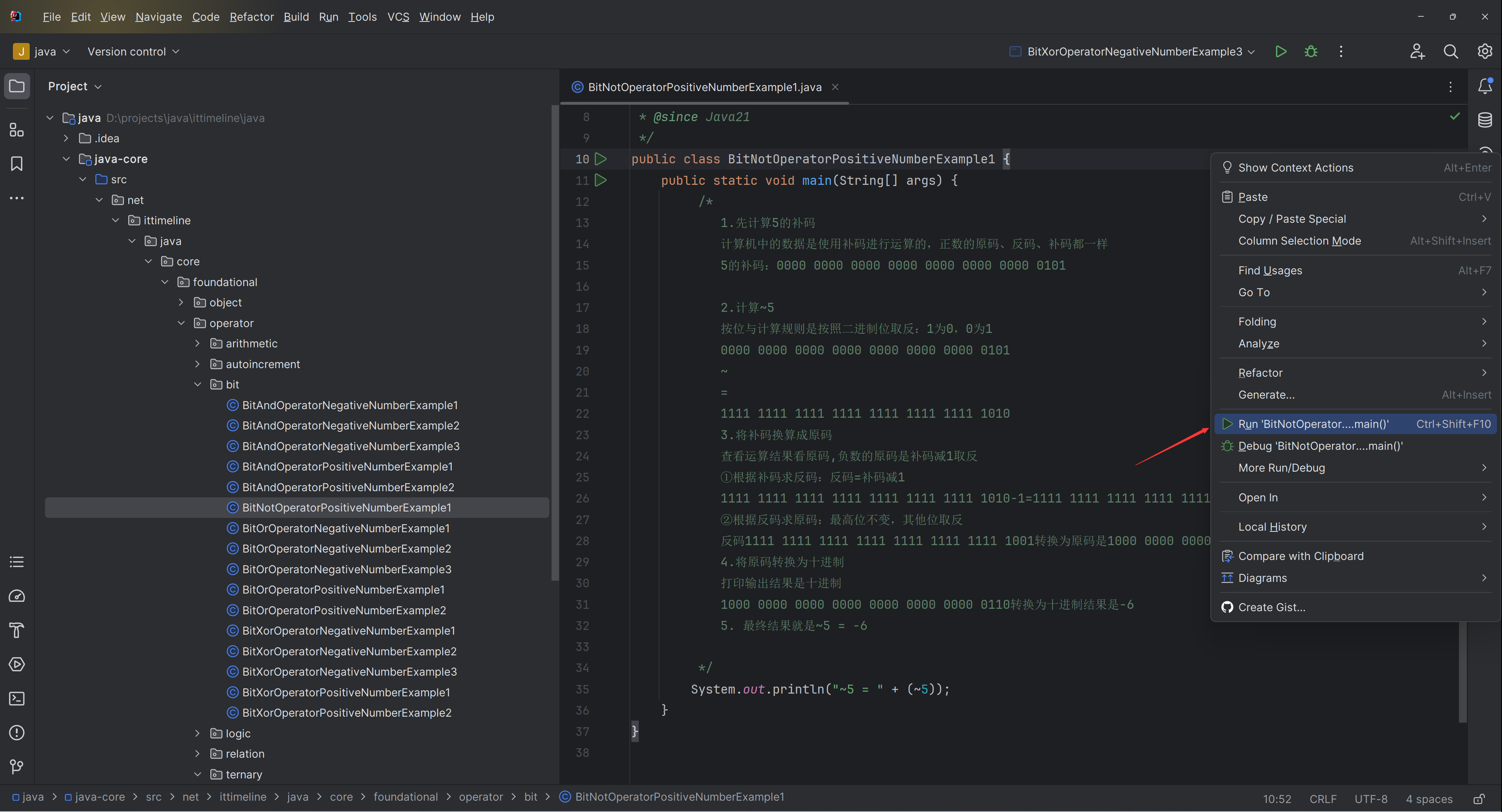This screenshot has width=1502, height=812.
Task: Open the Project view mode dropdown
Action: click(75, 86)
